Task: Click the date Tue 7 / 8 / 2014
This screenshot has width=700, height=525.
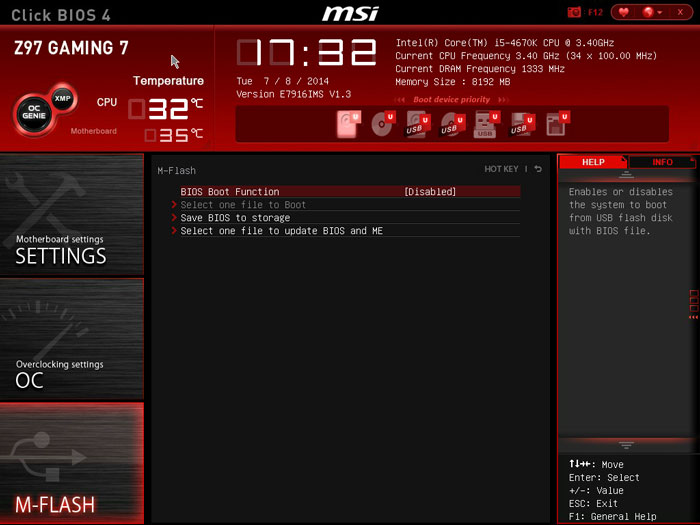Action: click(282, 81)
